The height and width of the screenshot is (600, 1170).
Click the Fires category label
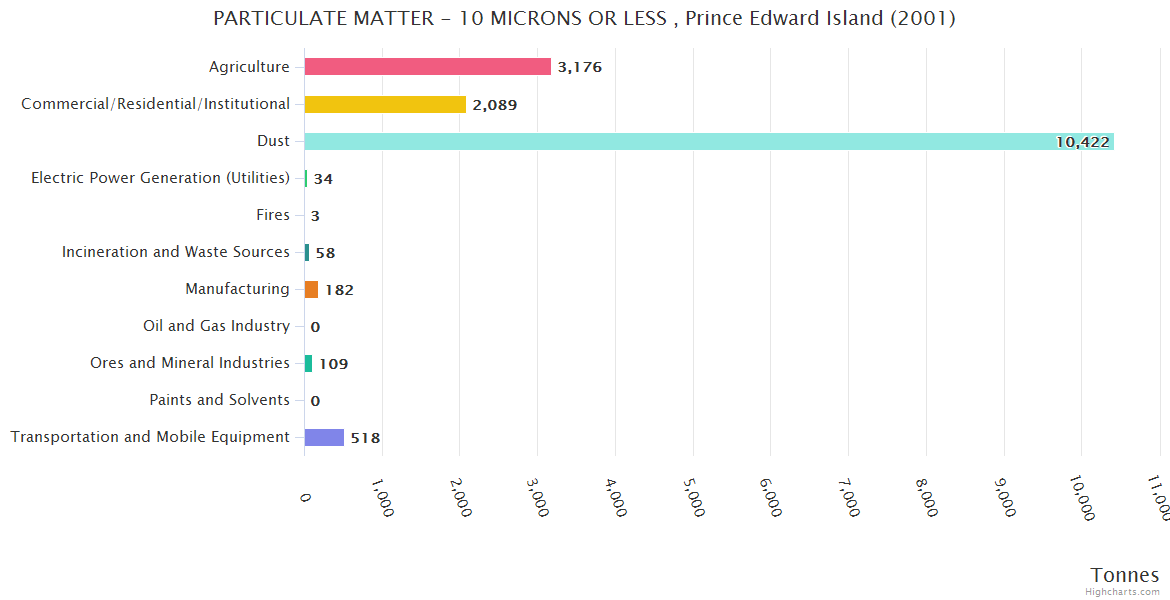tap(273, 215)
